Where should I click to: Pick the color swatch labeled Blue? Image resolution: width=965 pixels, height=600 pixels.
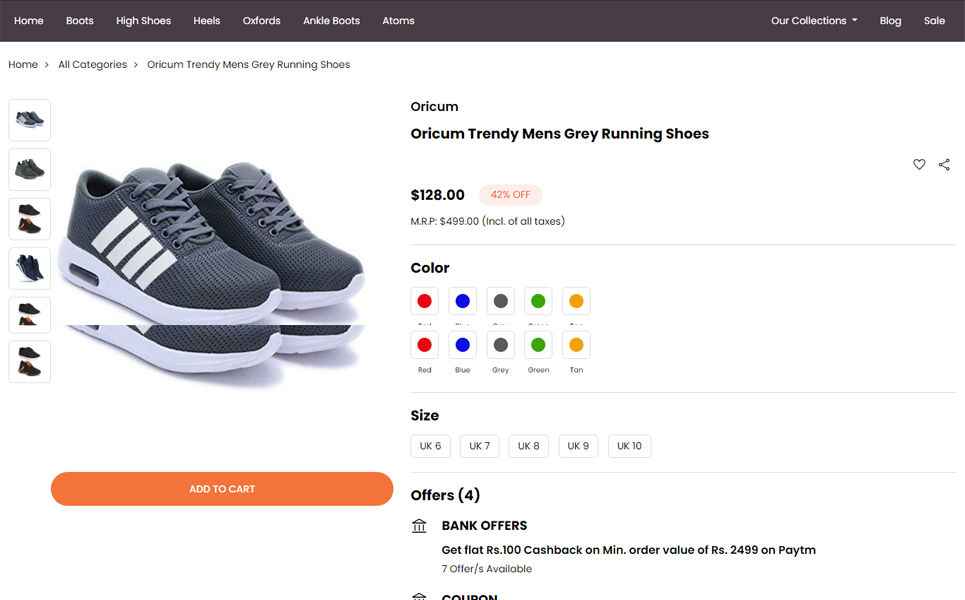pyautogui.click(x=462, y=346)
